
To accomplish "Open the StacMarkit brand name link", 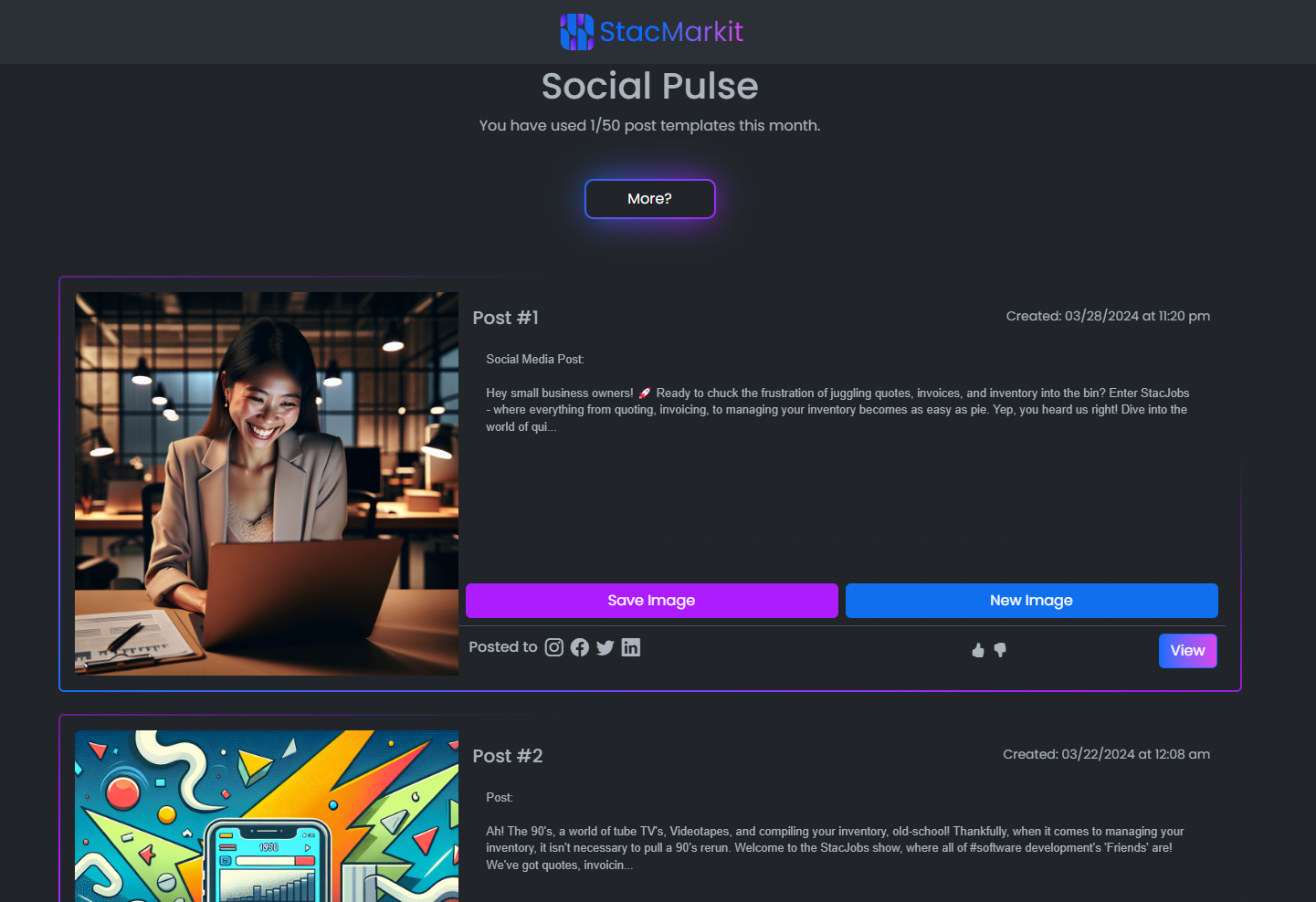I will tap(671, 32).
